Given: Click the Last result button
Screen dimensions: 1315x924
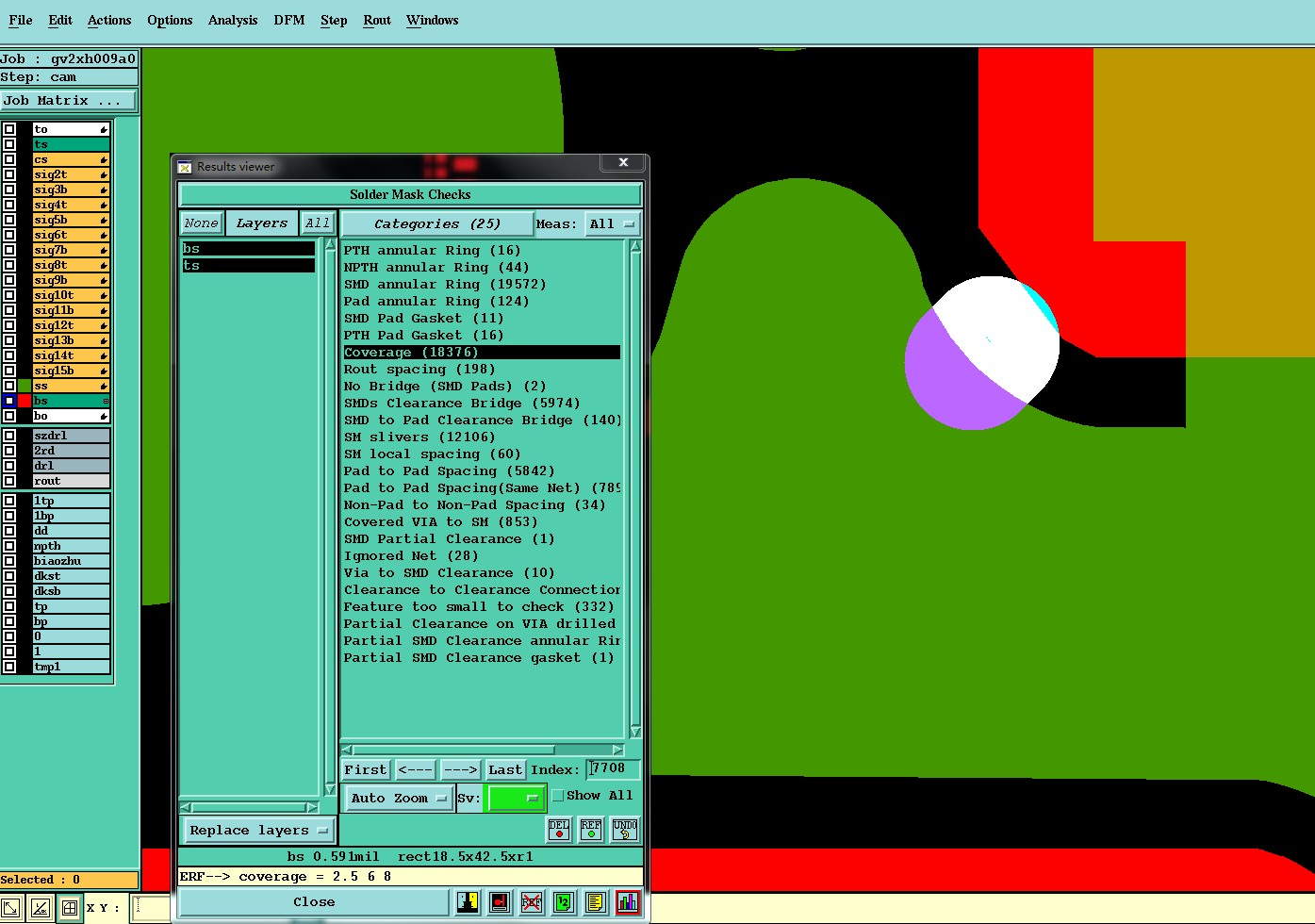Looking at the screenshot, I should click(505, 770).
